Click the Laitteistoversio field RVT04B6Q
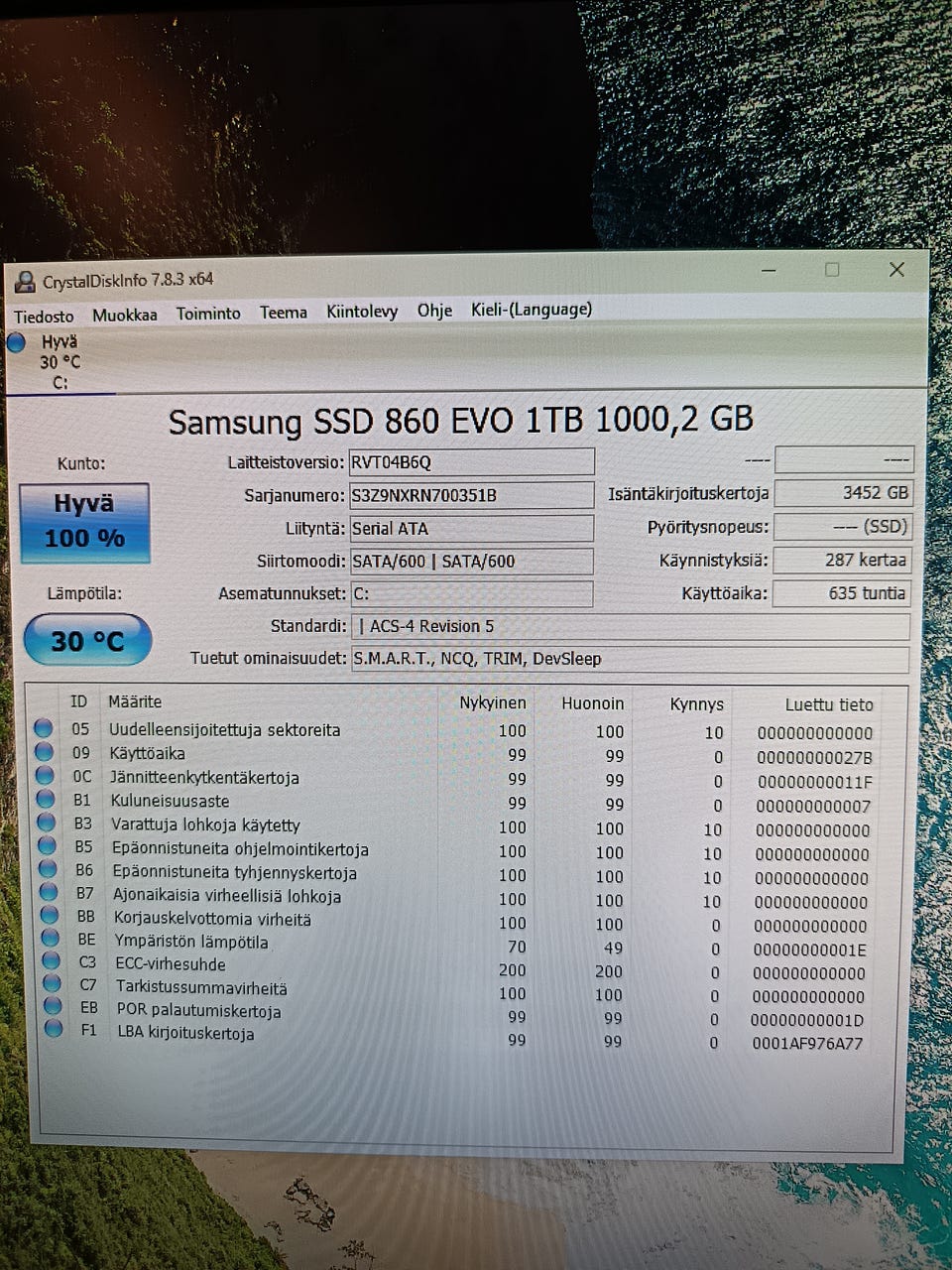This screenshot has height=1270, width=952. [x=472, y=461]
